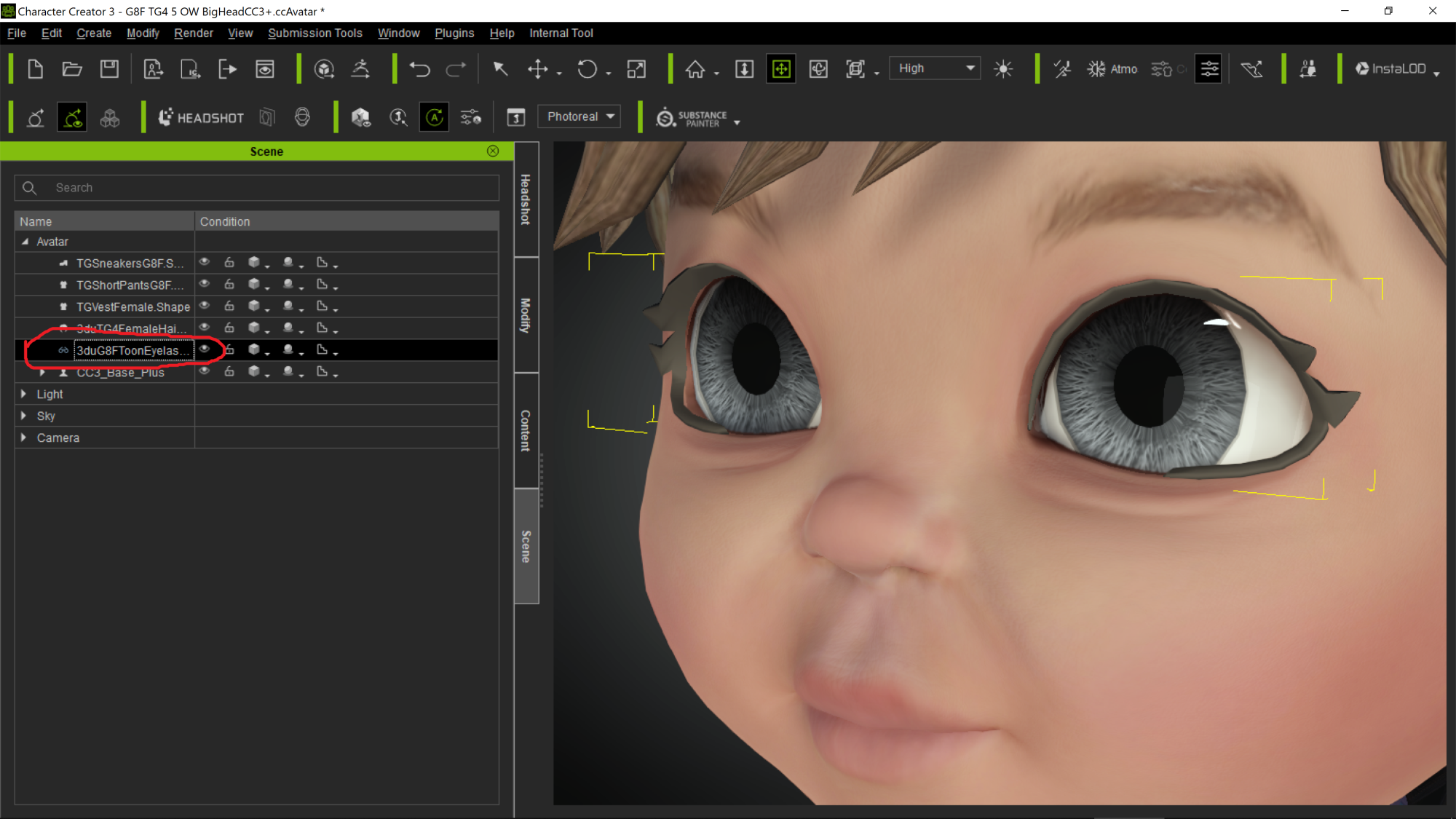Screen dimensions: 1456x819
Task: Open the Photoreal shader dropdown
Action: pos(579,116)
